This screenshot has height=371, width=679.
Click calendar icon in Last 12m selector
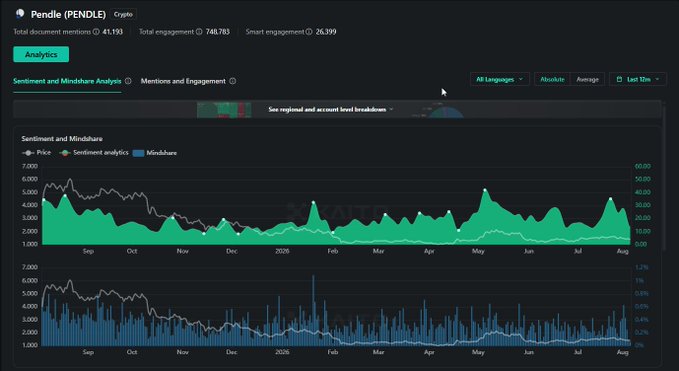(619, 79)
